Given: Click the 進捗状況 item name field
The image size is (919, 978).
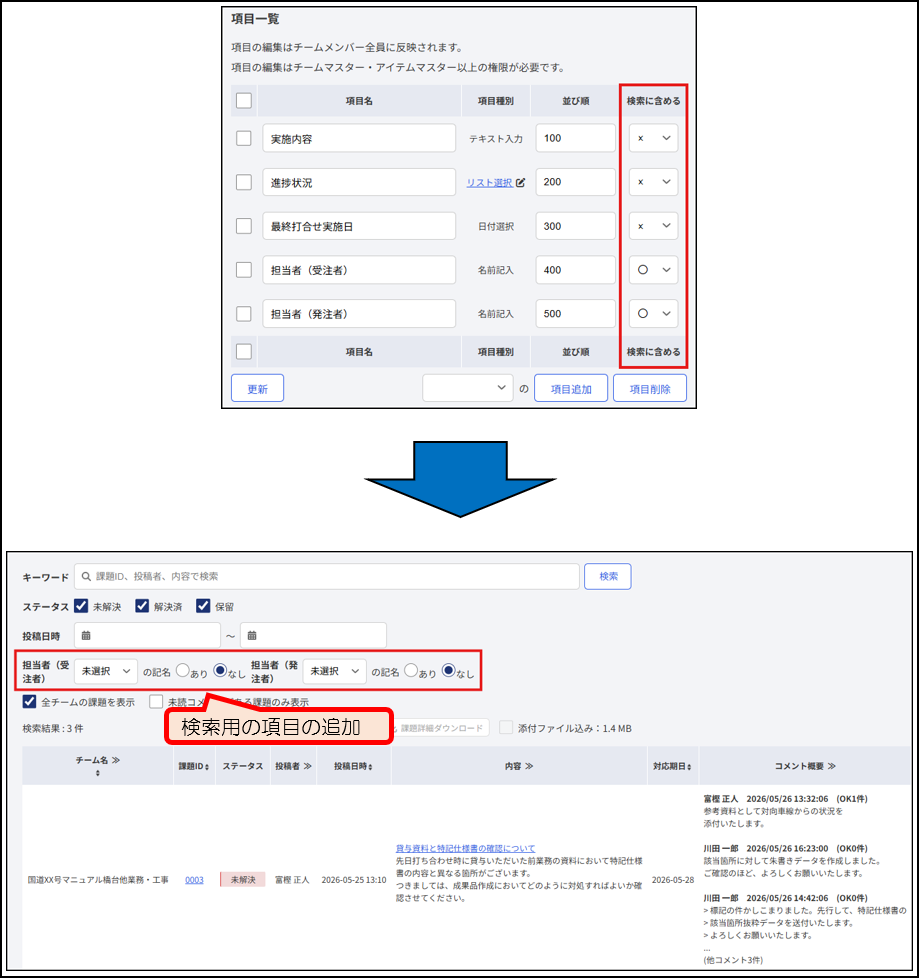Looking at the screenshot, I should pos(359,182).
